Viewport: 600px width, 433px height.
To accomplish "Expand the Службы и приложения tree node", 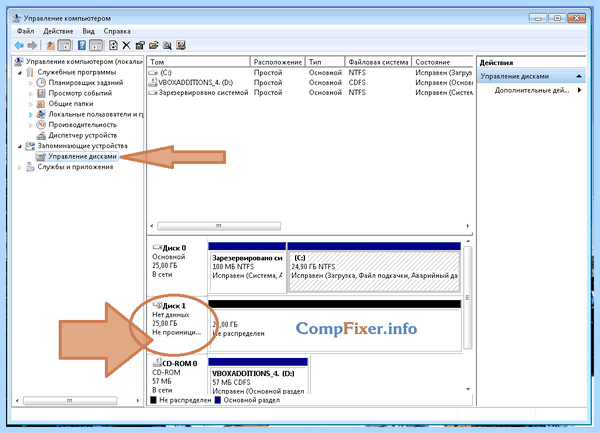I will 20,167.
